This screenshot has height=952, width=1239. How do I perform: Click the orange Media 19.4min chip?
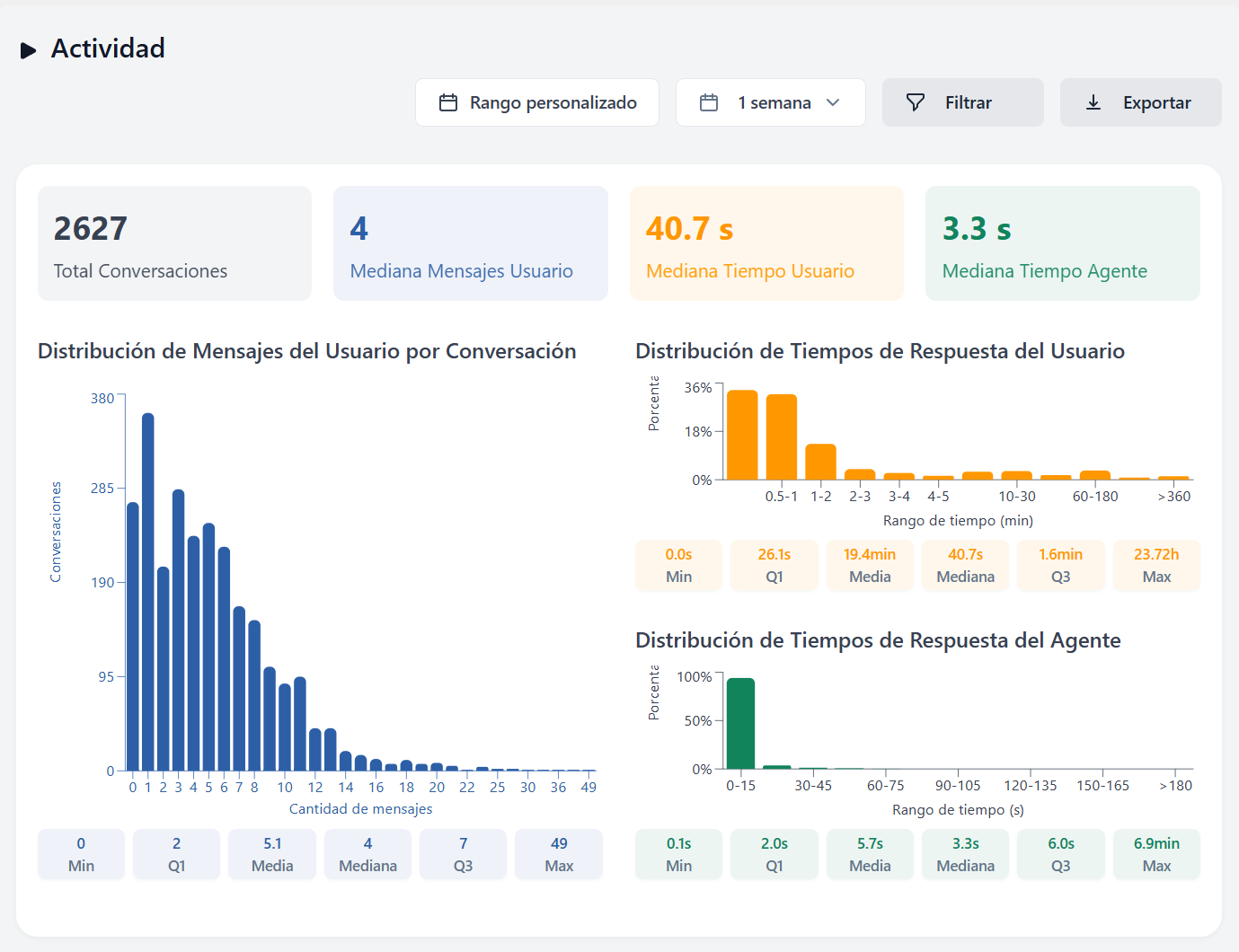pos(870,565)
